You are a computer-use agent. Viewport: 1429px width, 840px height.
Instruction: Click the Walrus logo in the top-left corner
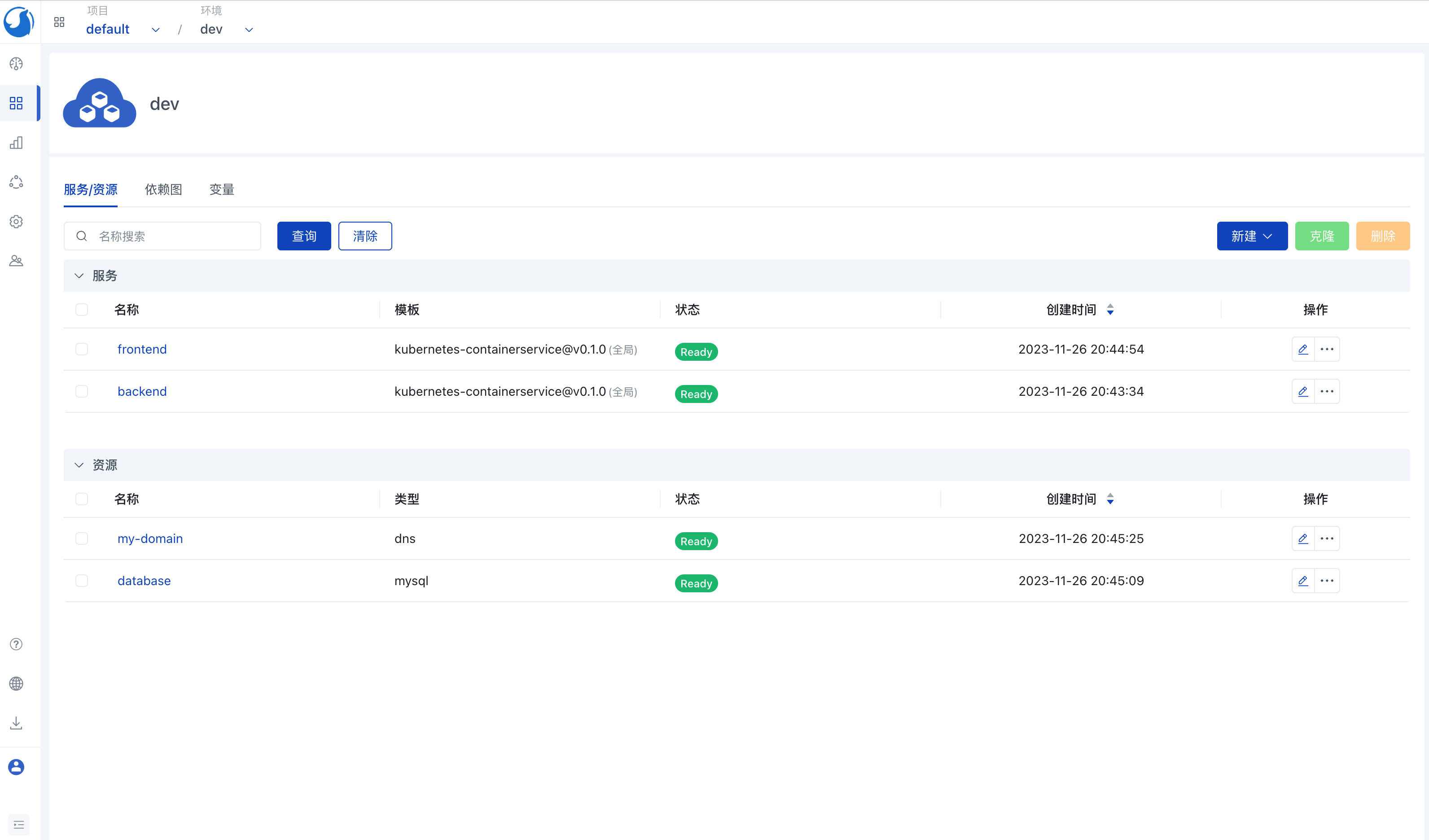click(x=19, y=22)
